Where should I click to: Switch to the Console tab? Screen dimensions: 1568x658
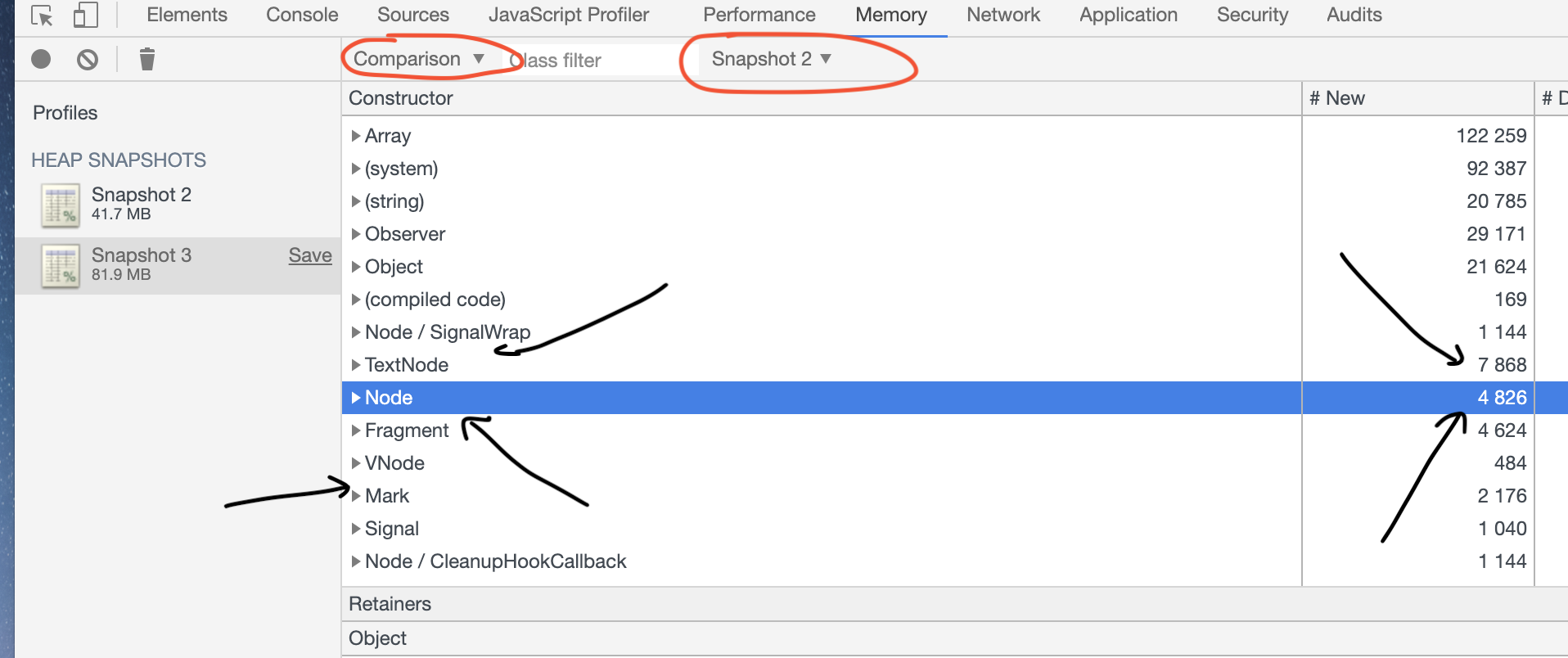coord(302,15)
